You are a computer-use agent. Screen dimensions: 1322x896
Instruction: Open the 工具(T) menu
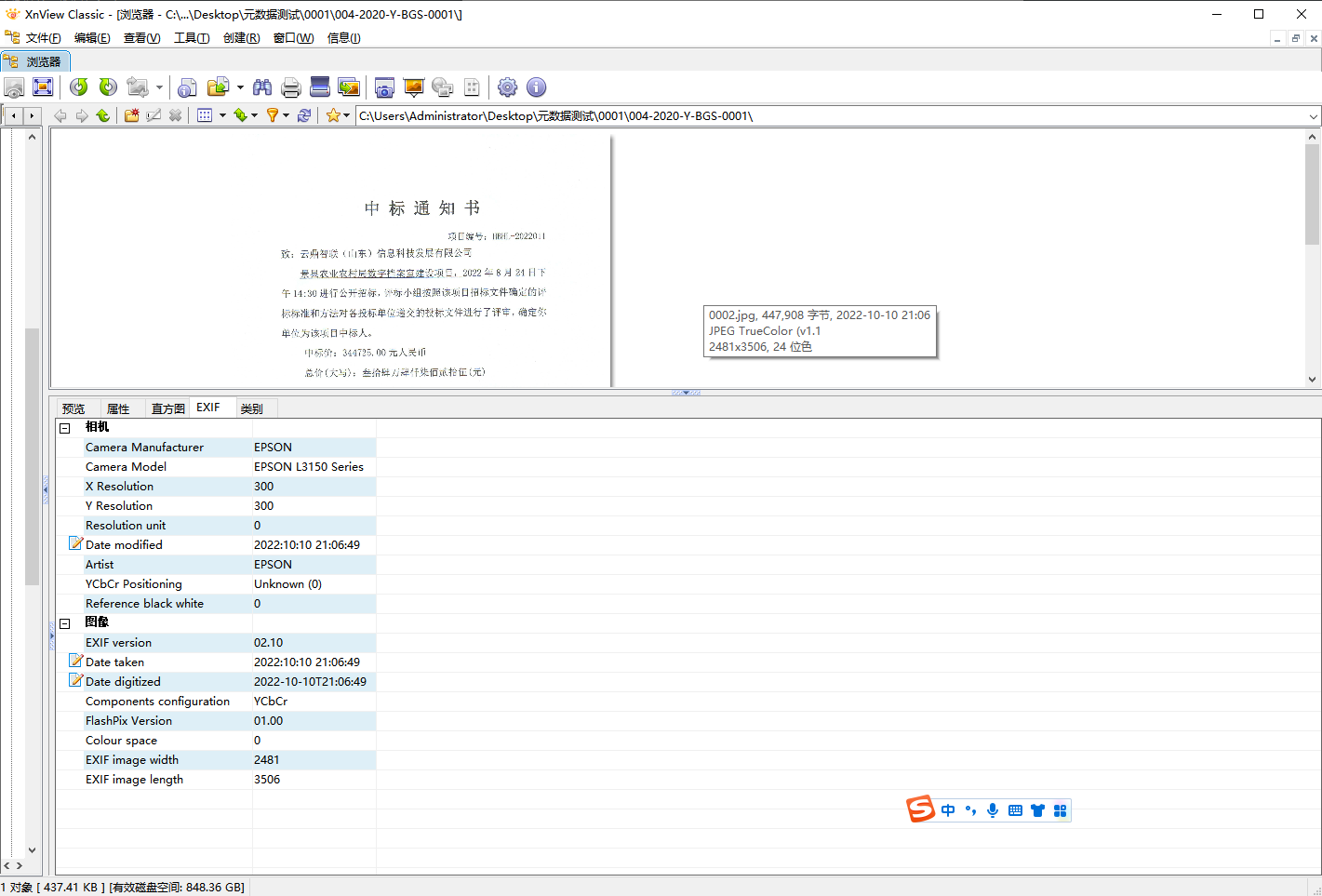[192, 38]
